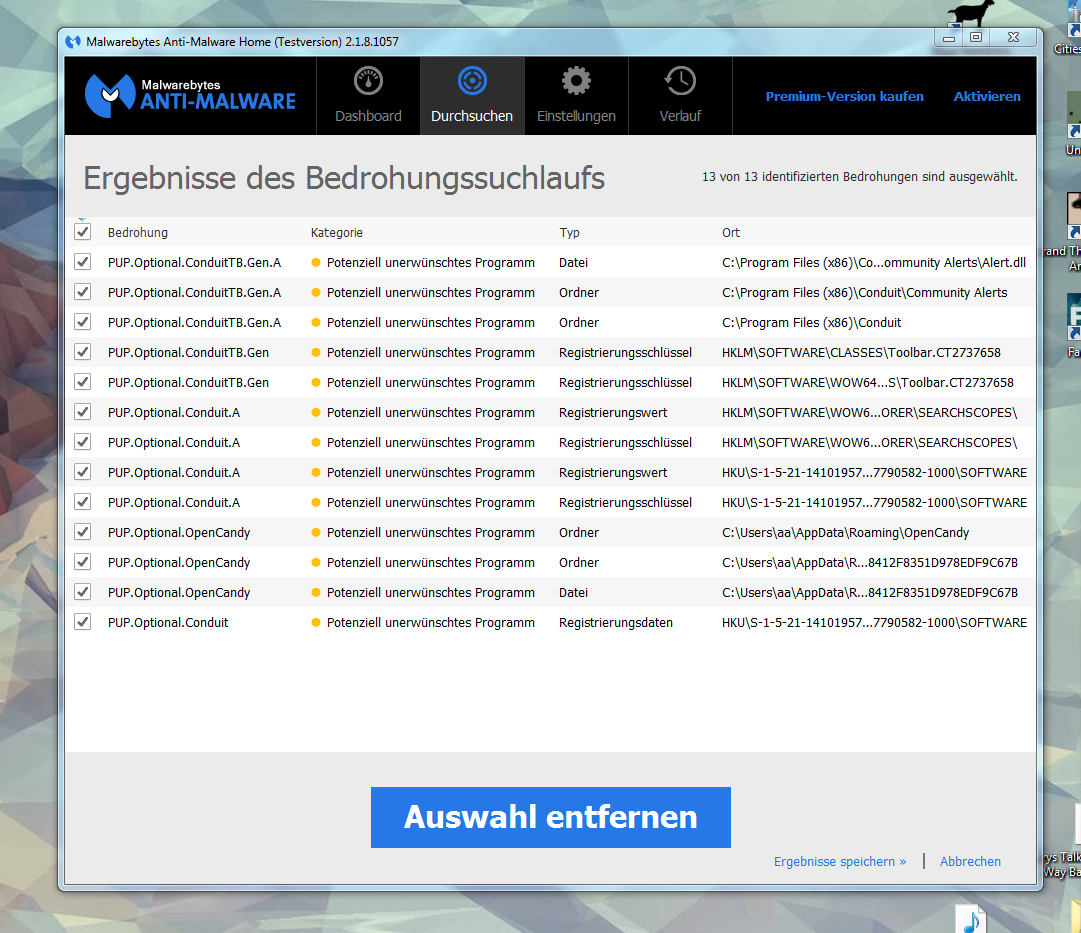The height and width of the screenshot is (933, 1081).
Task: Open the goat icon on the desktop
Action: 970,14
